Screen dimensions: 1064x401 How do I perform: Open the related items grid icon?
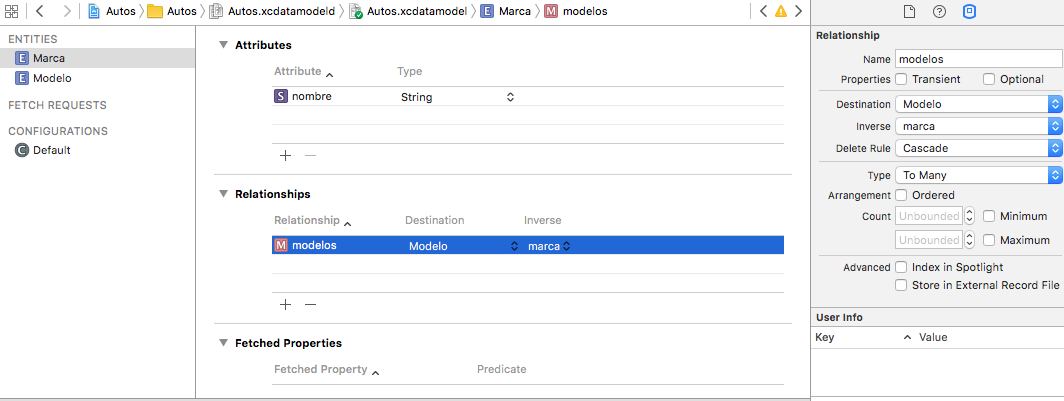coord(13,11)
